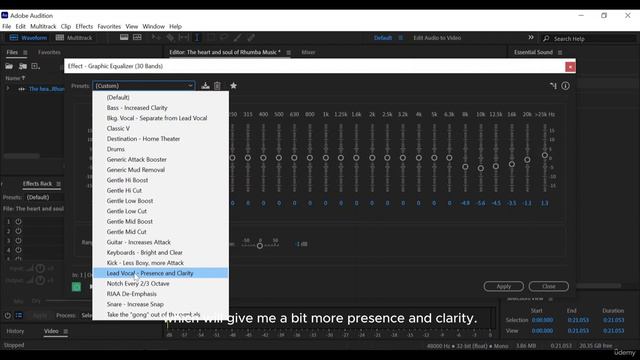The width and height of the screenshot is (640, 360).
Task: Close the Graphic Equalizer dialog with red X
Action: (x=570, y=67)
